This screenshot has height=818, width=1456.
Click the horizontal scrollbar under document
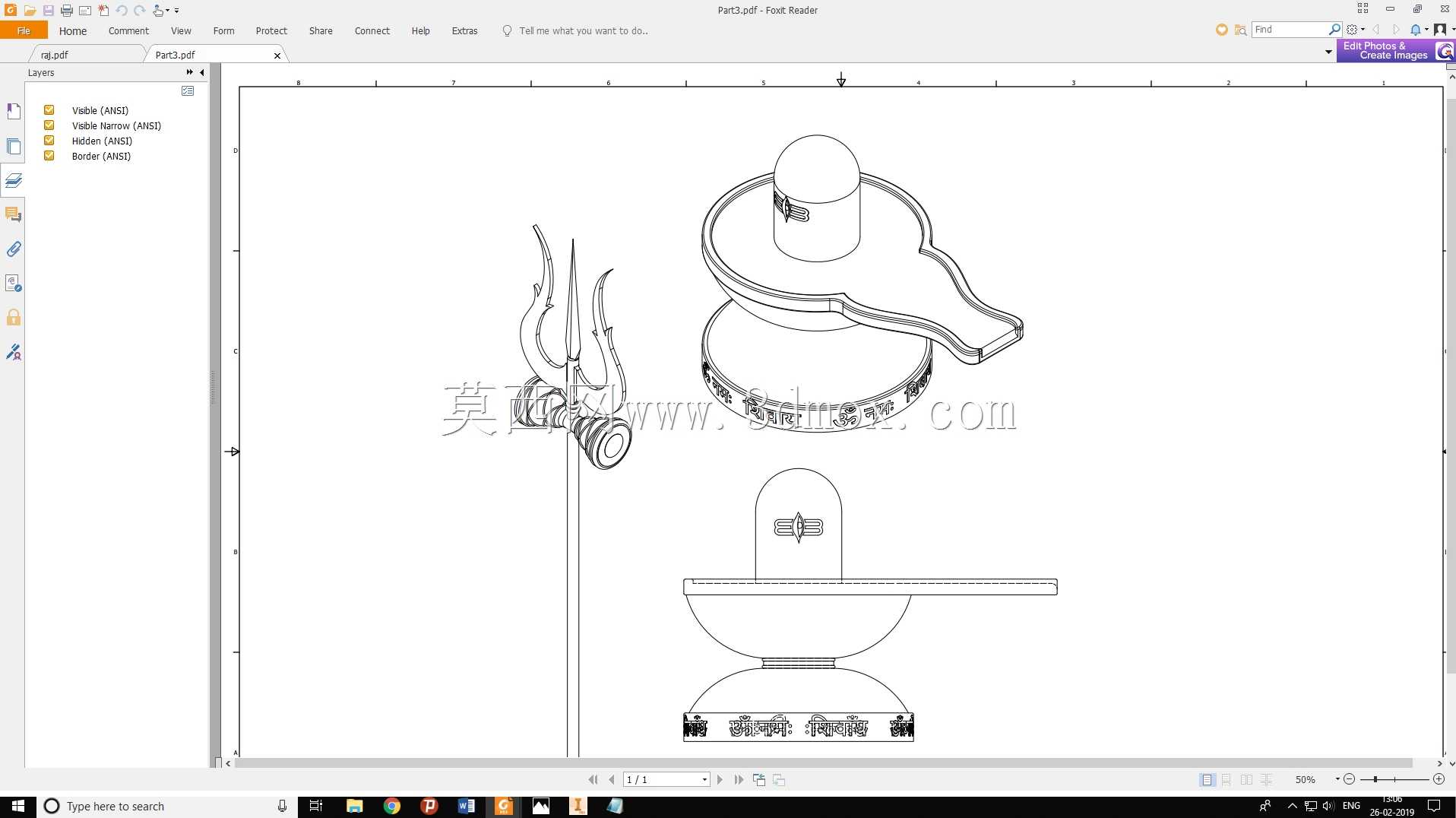(823, 763)
